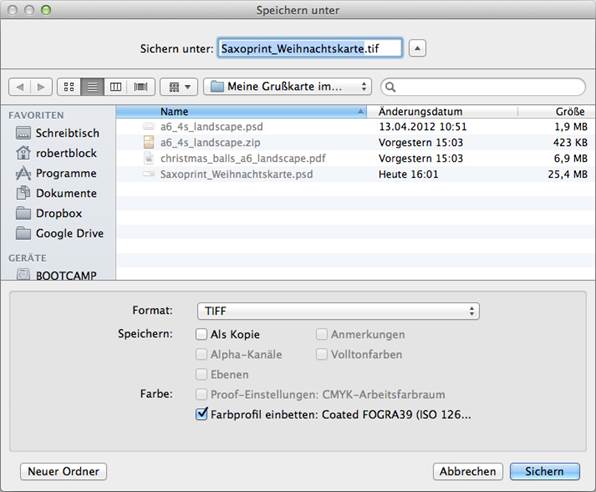The width and height of the screenshot is (596, 492).
Task: Select christmas_balls_a6_landscape.pdf
Action: pos(355,158)
